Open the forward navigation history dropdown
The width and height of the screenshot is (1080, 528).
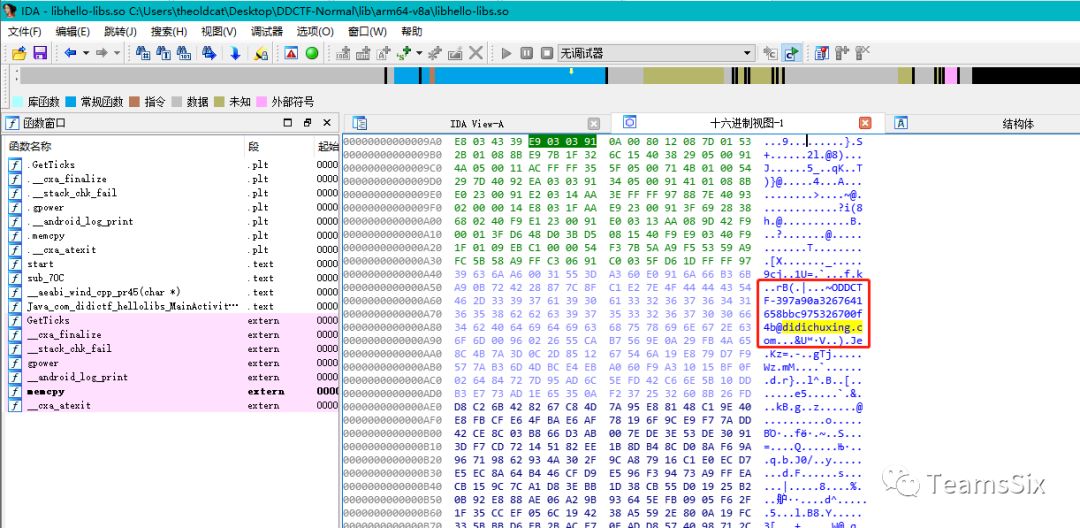pyautogui.click(x=116, y=53)
